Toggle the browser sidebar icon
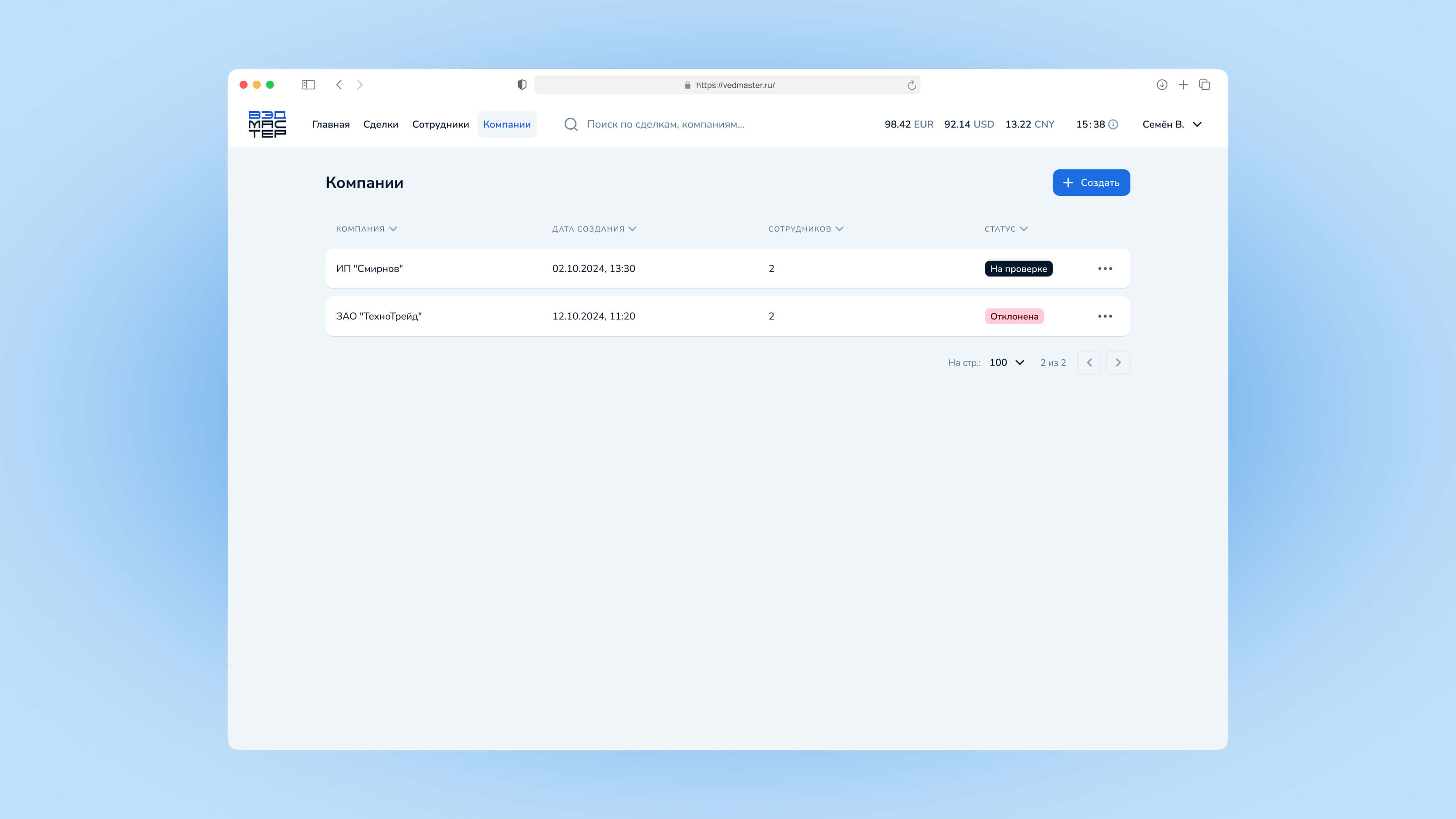 (x=308, y=85)
